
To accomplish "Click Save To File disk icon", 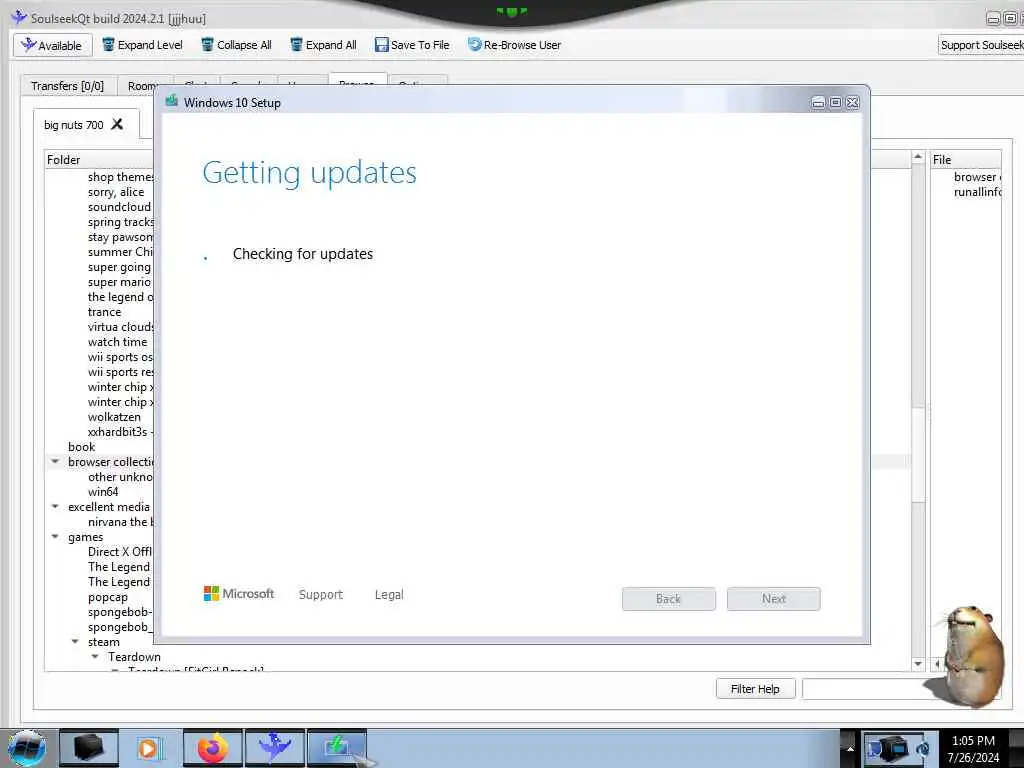I will click(x=381, y=45).
